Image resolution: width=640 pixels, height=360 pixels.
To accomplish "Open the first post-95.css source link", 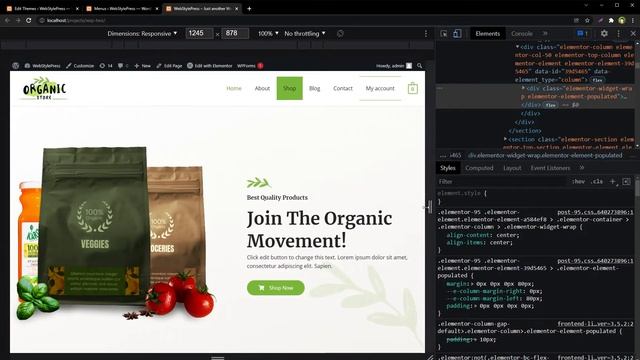I will pos(595,212).
